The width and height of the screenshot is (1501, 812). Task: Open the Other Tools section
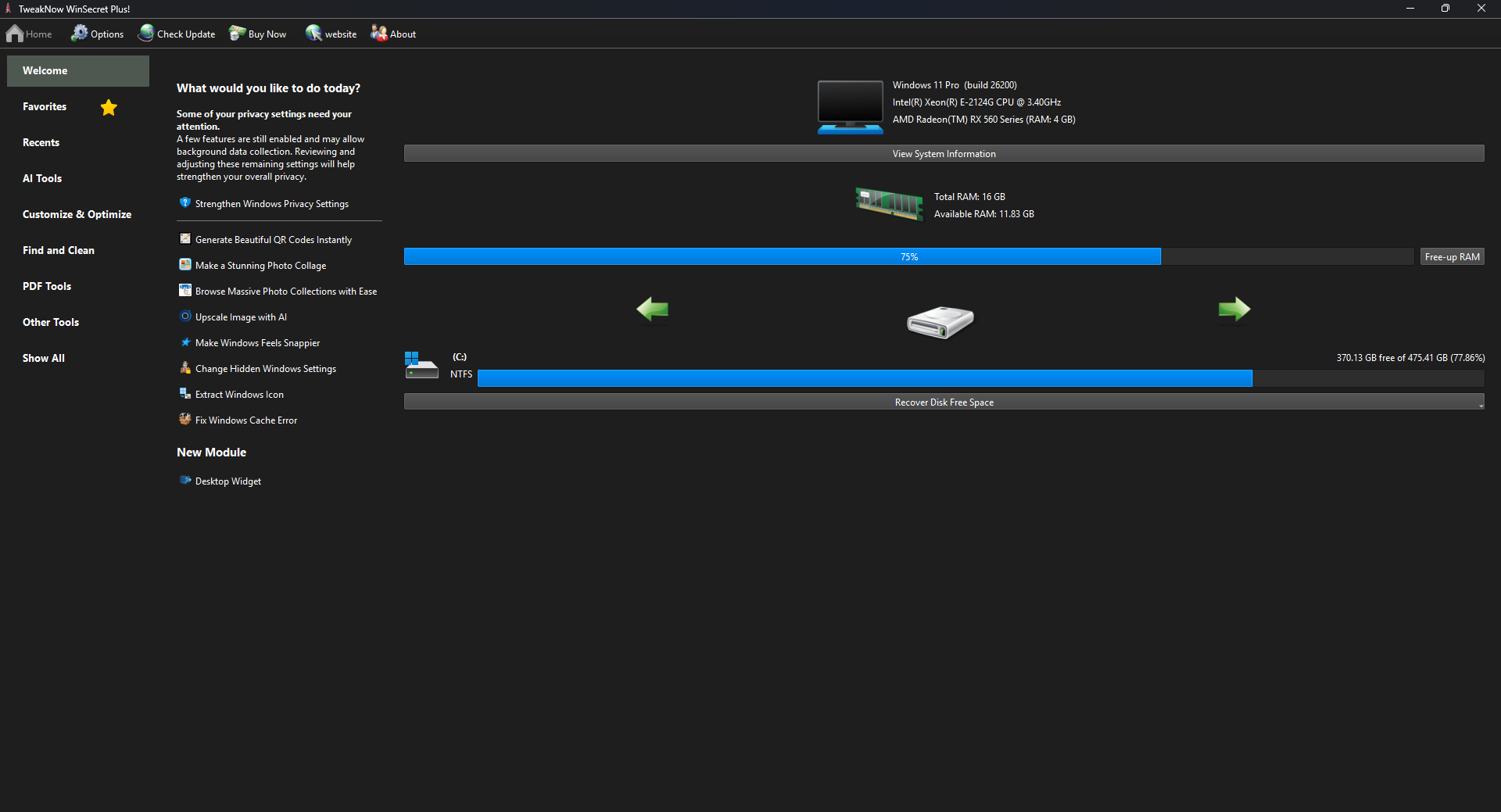[51, 323]
